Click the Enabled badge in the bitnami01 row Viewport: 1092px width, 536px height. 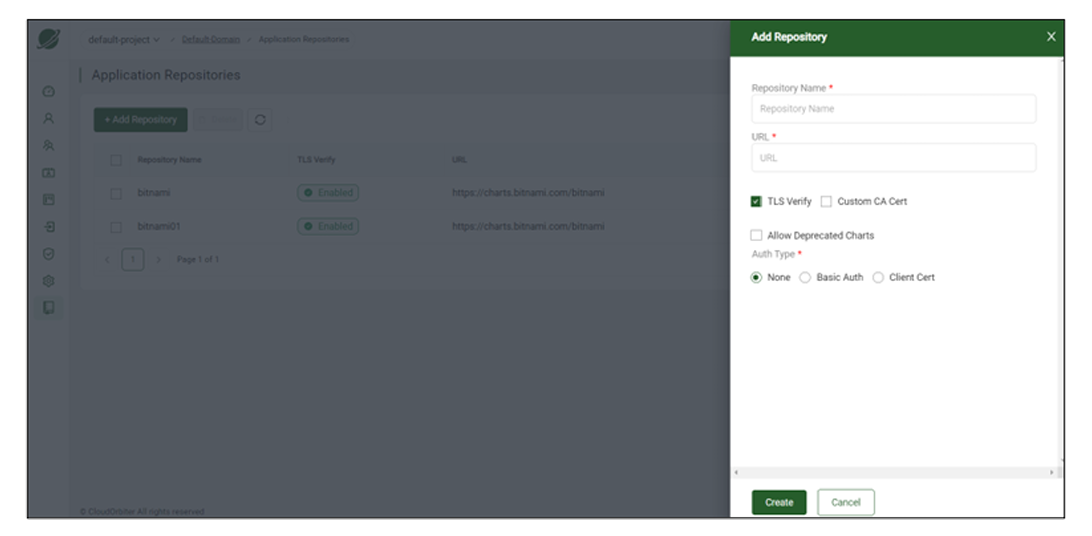(328, 226)
